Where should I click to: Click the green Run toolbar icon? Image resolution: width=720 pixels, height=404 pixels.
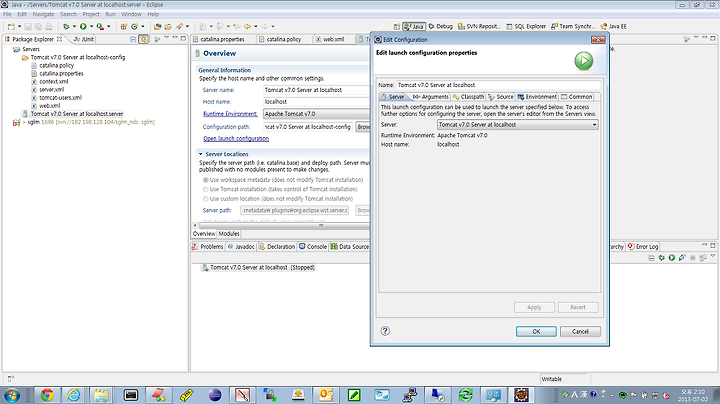pyautogui.click(x=83, y=27)
